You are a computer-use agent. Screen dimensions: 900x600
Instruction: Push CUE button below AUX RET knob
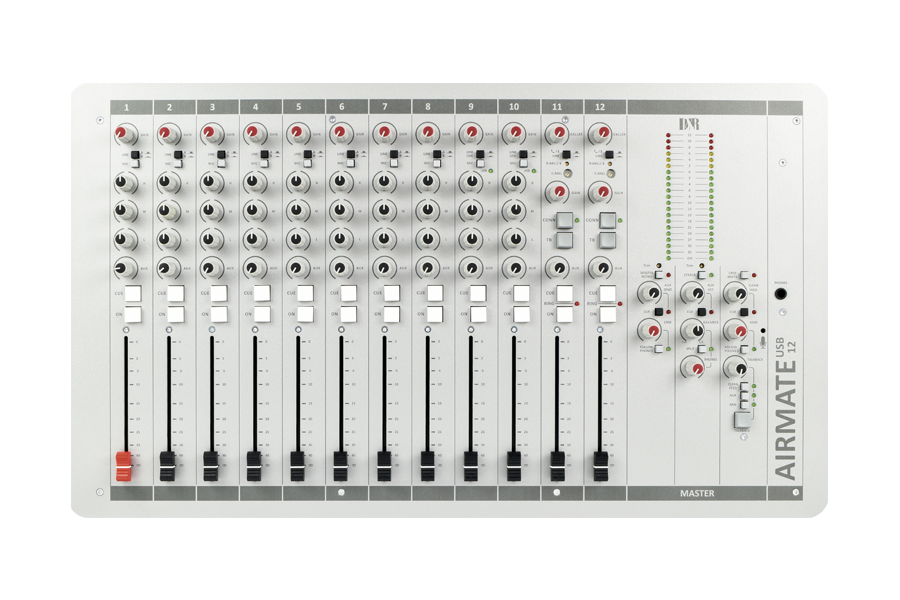click(701, 312)
